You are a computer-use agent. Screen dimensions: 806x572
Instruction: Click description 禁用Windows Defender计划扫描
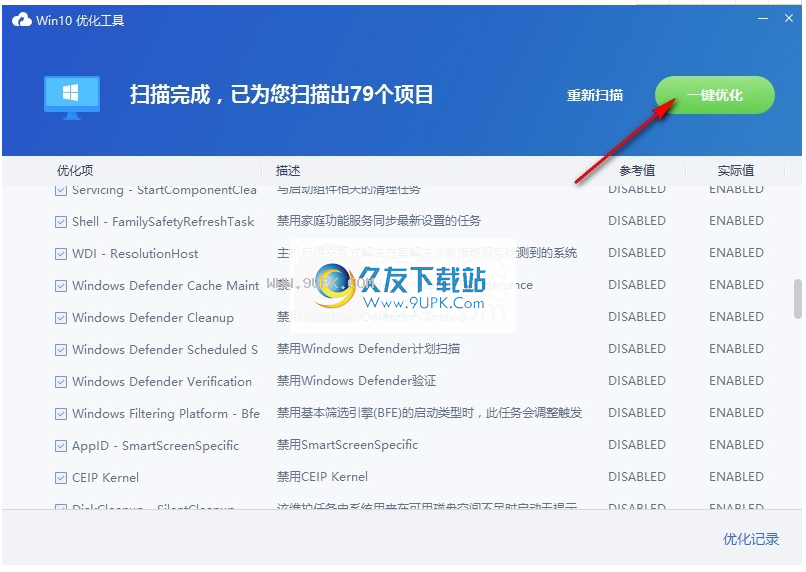click(368, 349)
